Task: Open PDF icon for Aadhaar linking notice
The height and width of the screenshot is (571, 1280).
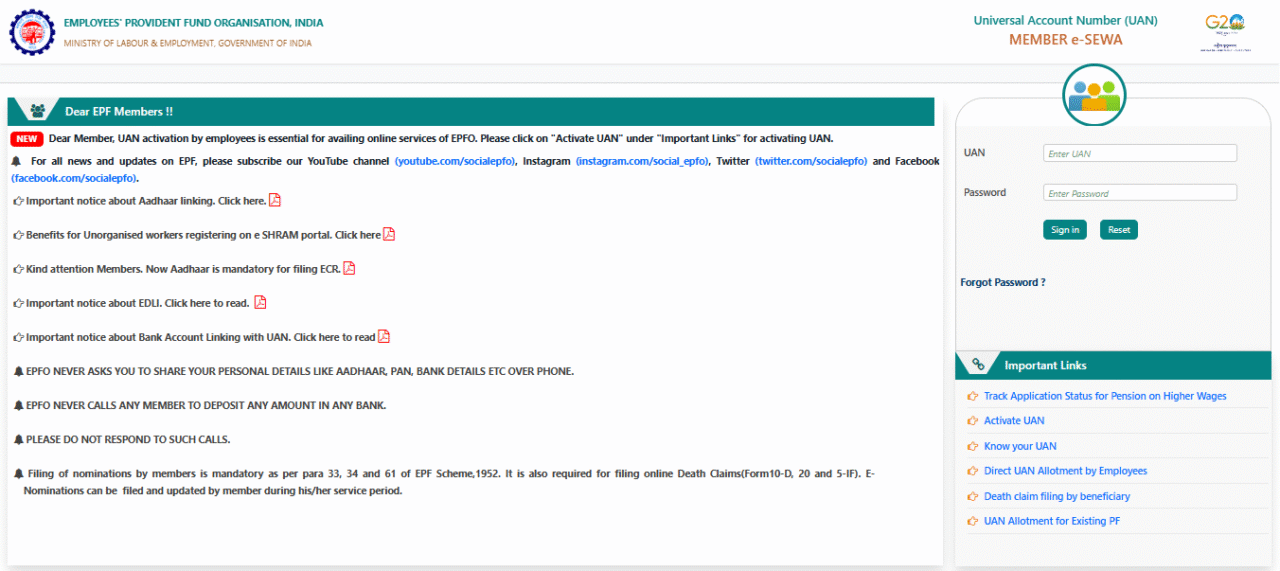Action: (x=275, y=200)
